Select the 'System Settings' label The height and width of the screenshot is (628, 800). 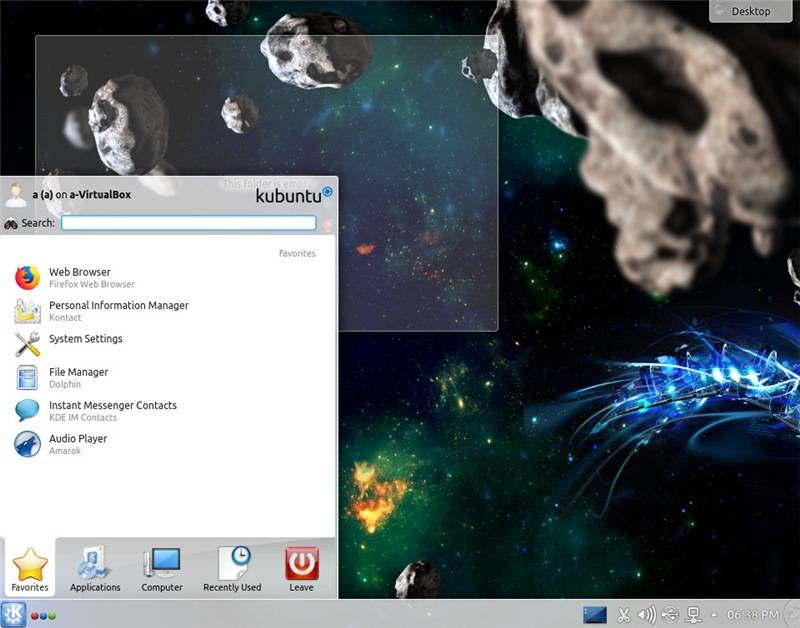coord(86,339)
